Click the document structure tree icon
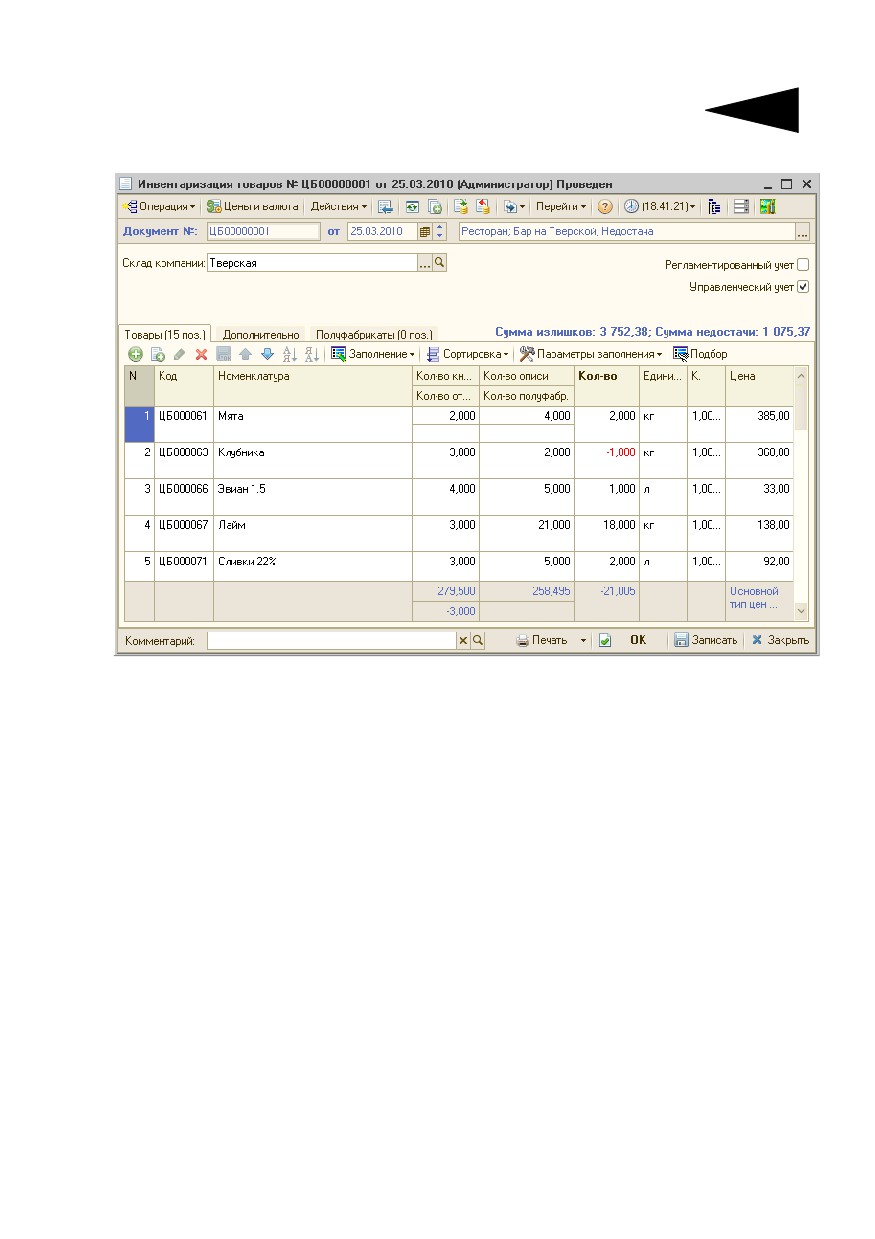Screen dimensions: 875x1239 click(714, 207)
